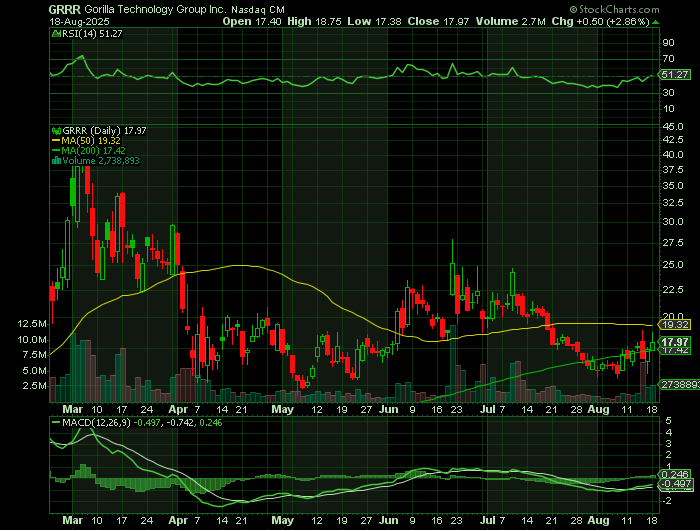This screenshot has height=530, width=700.
Task: Click the RSI line icon in the legend
Action: (x=56, y=33)
